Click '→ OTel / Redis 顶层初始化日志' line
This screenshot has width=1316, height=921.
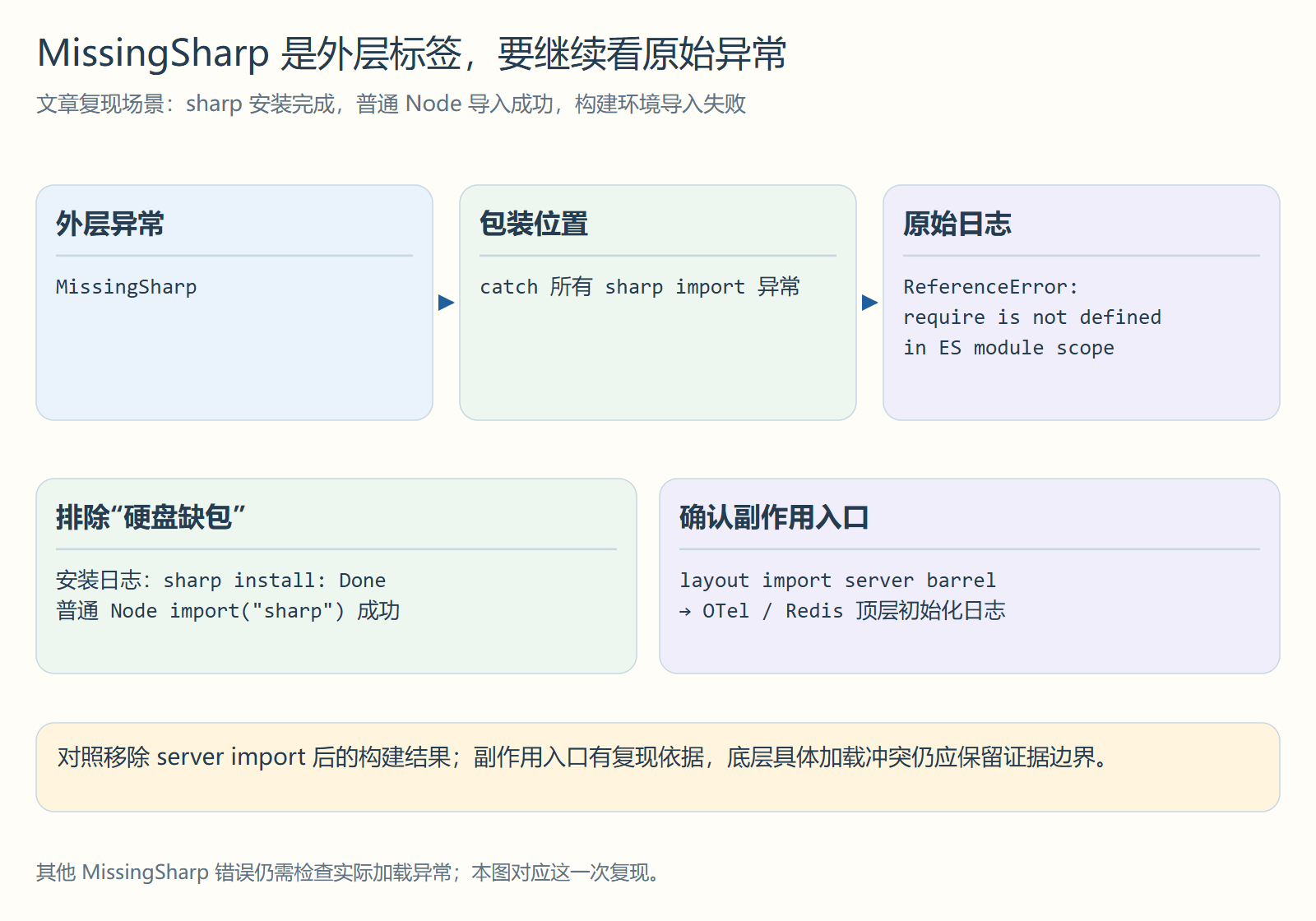coord(842,611)
